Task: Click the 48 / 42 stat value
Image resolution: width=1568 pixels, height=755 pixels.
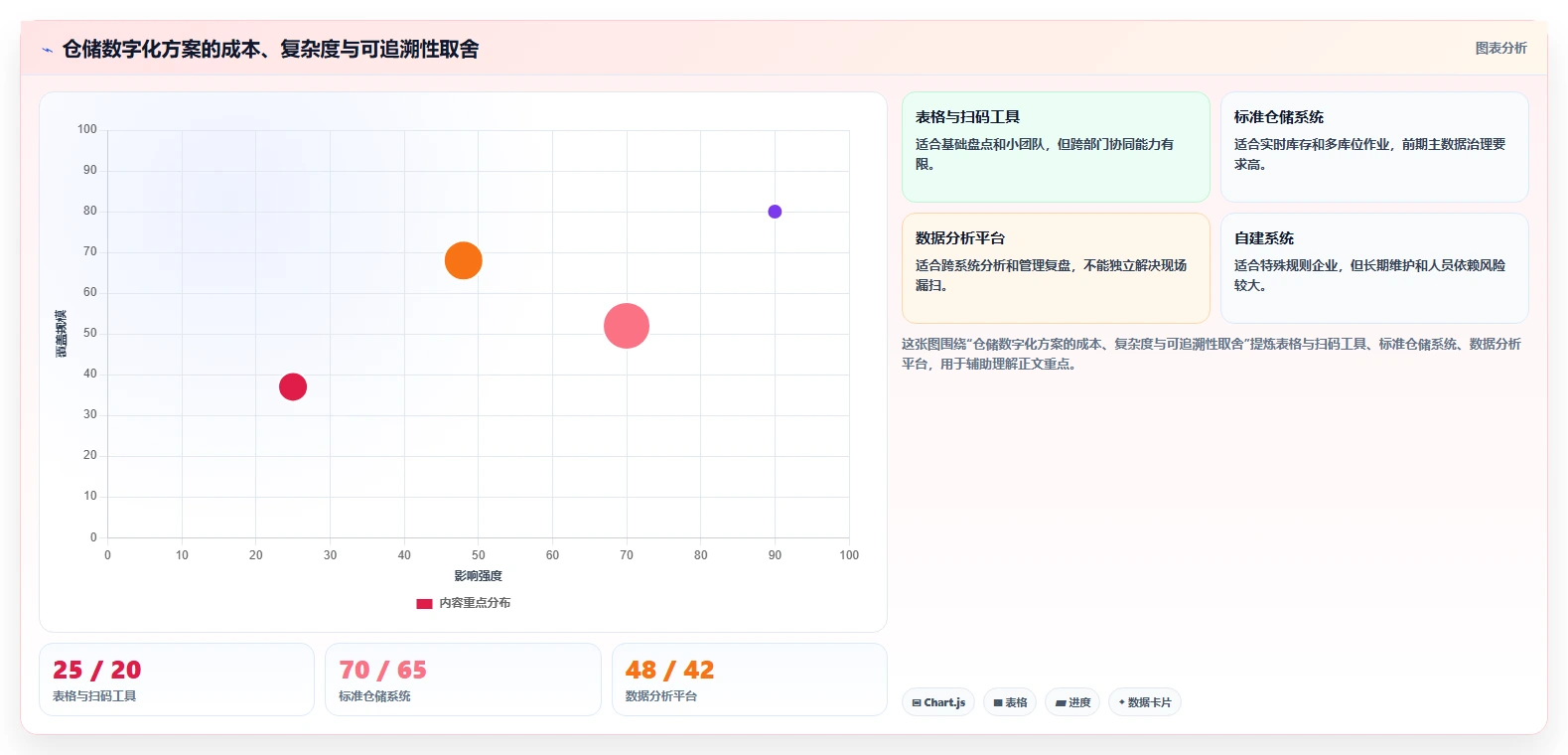Action: [x=670, y=671]
